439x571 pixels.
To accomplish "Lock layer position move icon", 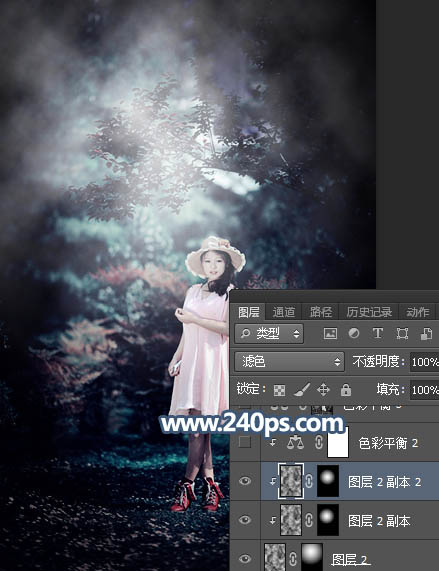I will (x=323, y=390).
